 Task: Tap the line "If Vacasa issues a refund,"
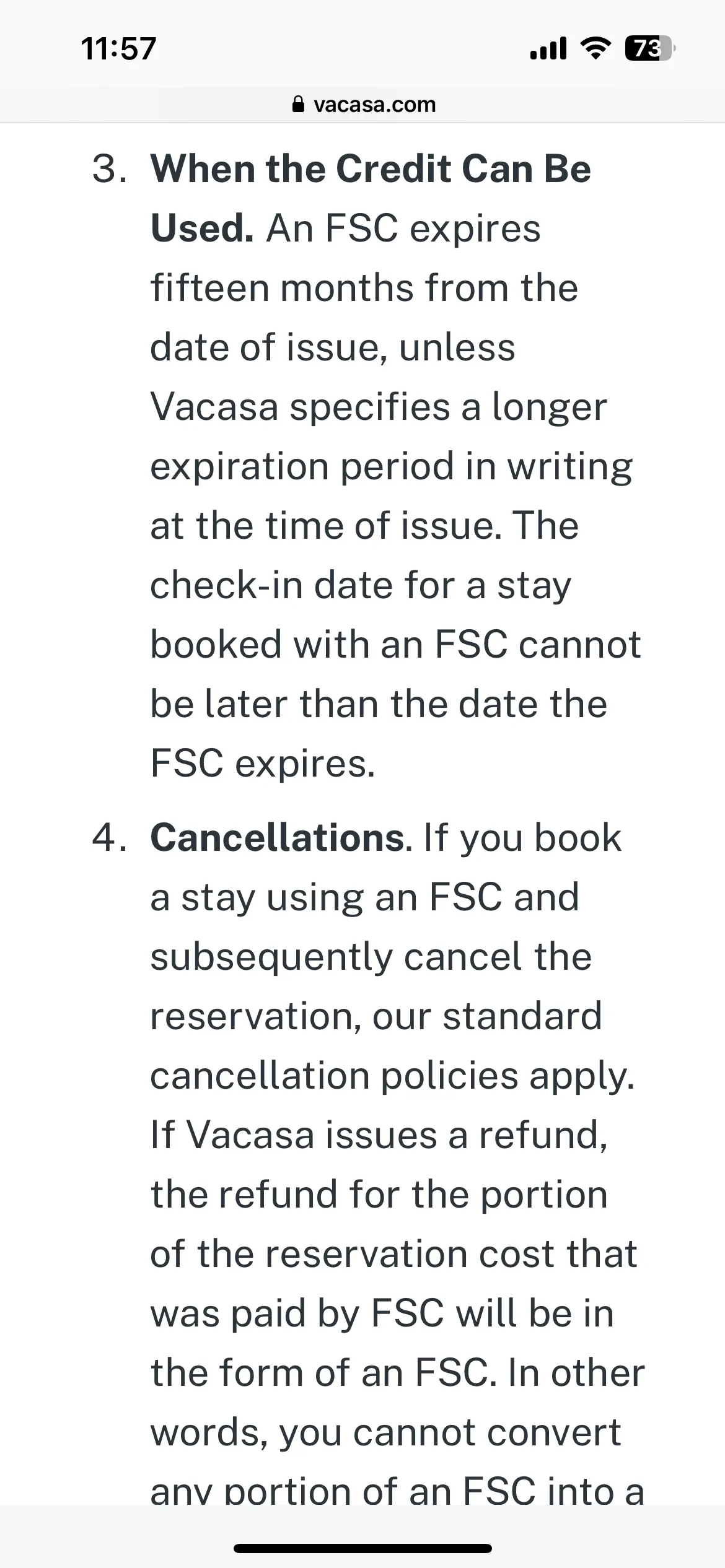[379, 1135]
